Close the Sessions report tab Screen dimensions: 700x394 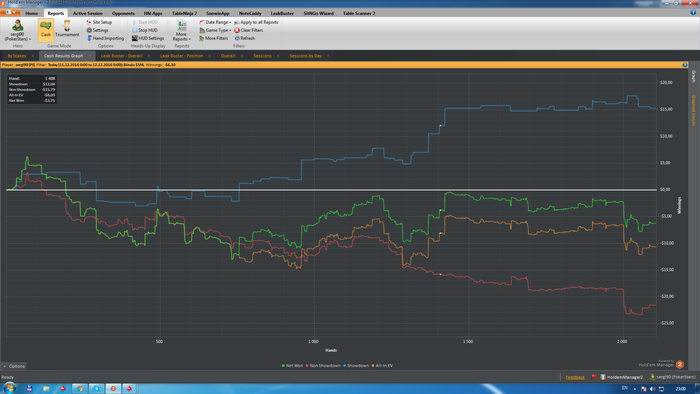(x=278, y=56)
